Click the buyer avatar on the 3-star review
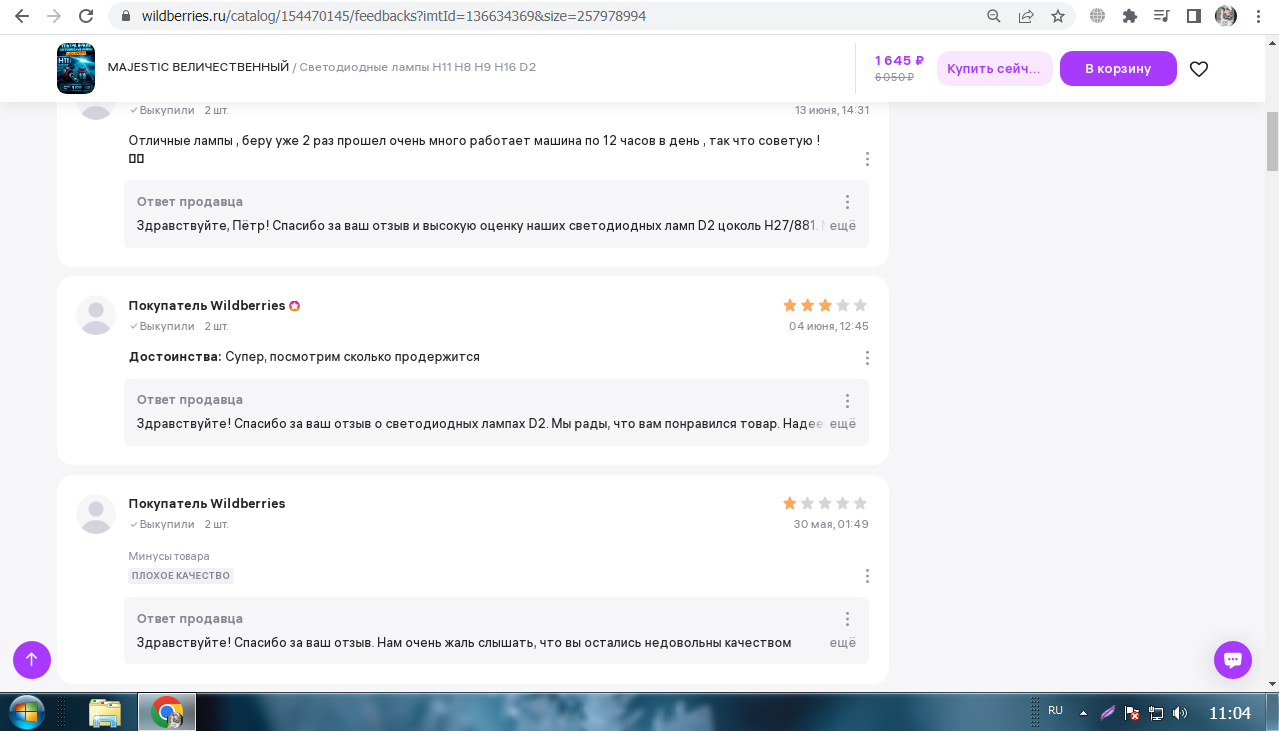This screenshot has width=1279, height=731. (x=96, y=315)
